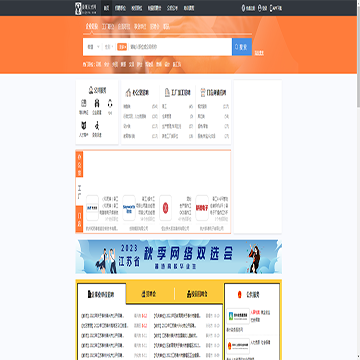Select the third tab in the yellow section
The image size is (360, 360).
[198, 294]
